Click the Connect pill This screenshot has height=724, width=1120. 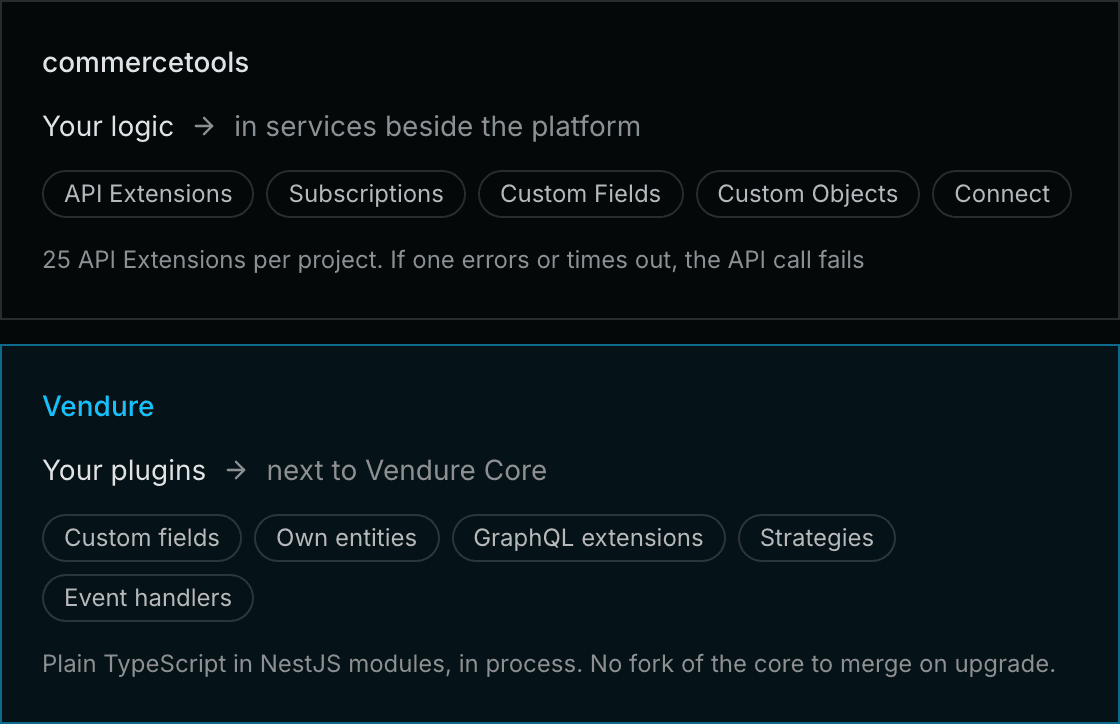[1001, 193]
